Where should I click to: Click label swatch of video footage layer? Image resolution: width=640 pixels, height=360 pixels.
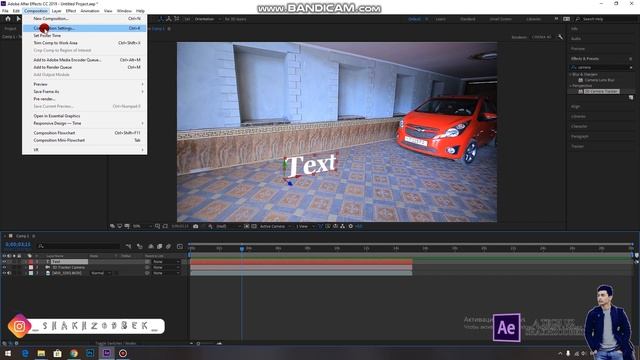[31, 273]
